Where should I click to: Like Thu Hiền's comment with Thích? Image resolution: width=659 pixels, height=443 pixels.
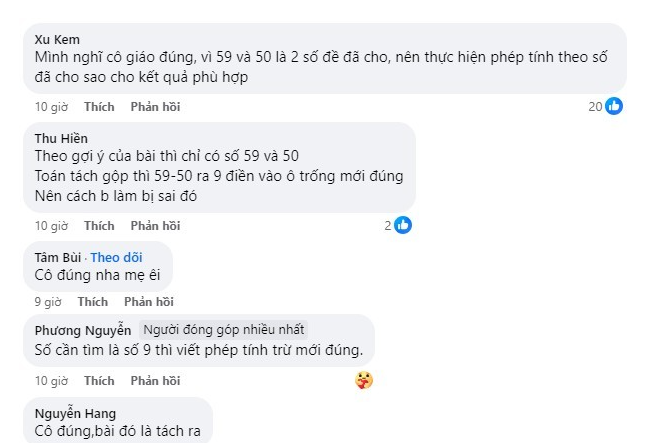click(x=99, y=226)
